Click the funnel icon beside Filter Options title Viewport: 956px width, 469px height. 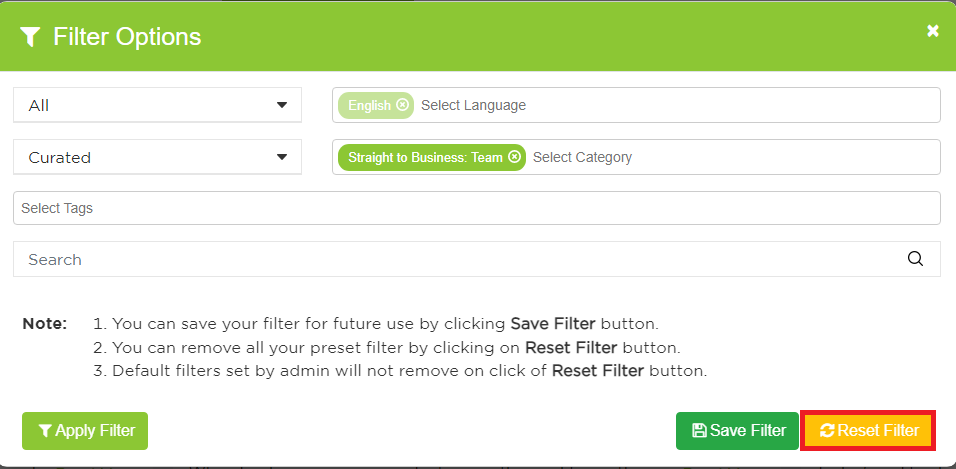(x=31, y=37)
